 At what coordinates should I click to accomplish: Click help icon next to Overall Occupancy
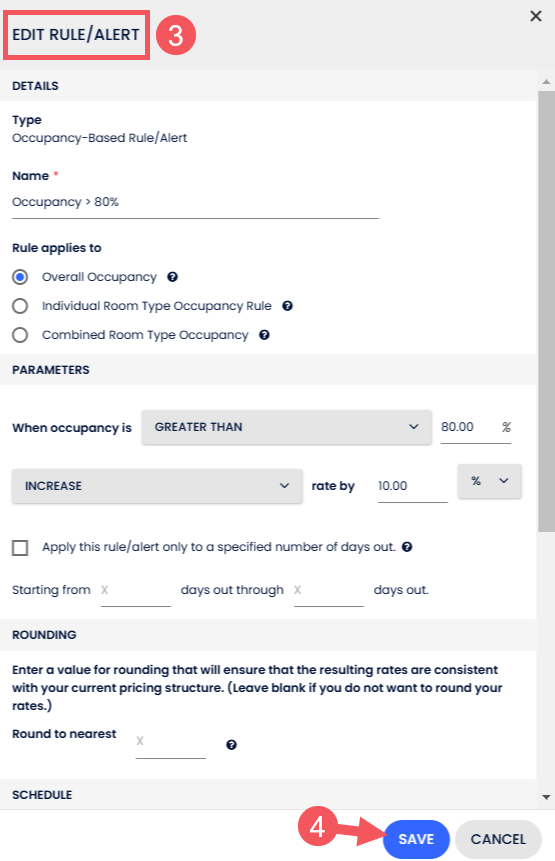point(172,277)
